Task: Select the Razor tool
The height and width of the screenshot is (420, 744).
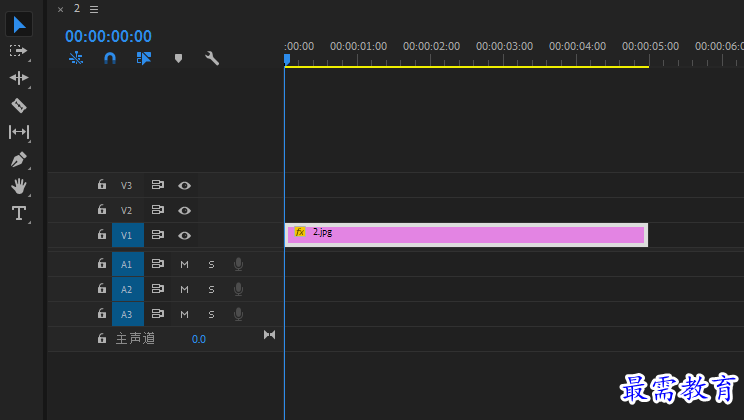Action: pyautogui.click(x=19, y=105)
